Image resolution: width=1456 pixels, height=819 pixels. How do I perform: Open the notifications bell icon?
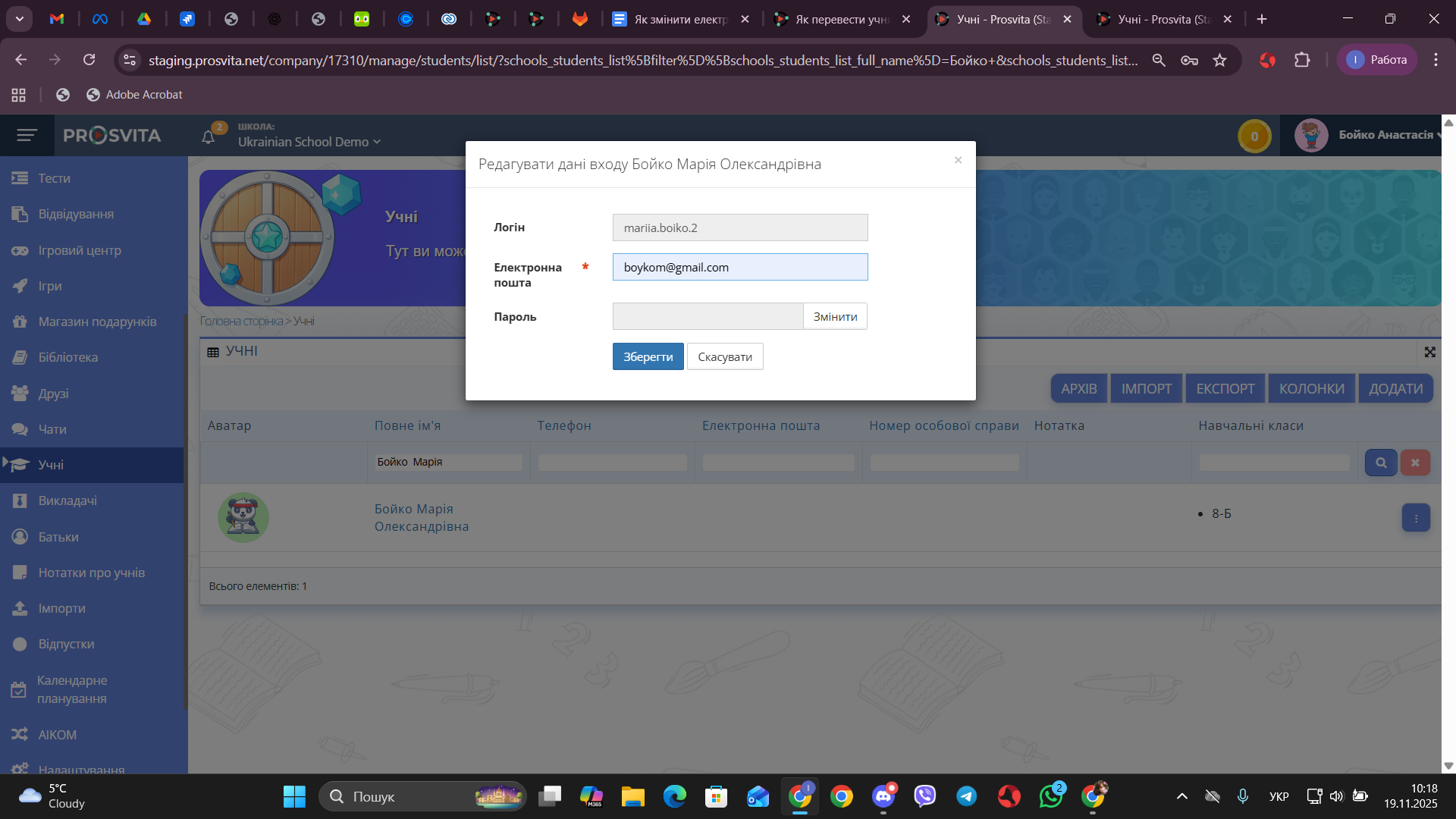[209, 136]
